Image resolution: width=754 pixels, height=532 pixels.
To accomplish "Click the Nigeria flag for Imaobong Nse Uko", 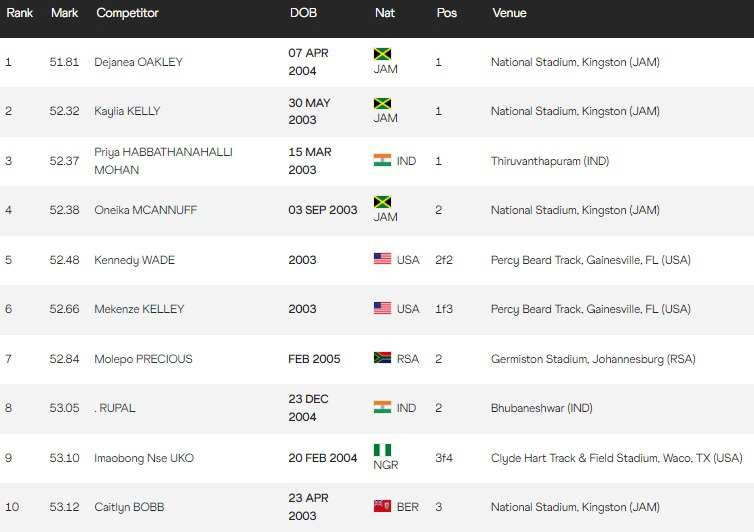I will [382, 450].
